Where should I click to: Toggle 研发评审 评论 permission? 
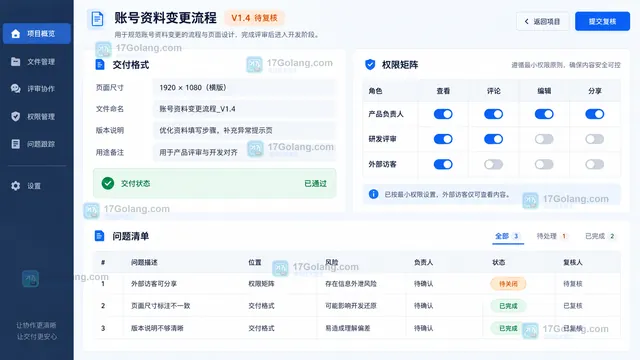493,139
